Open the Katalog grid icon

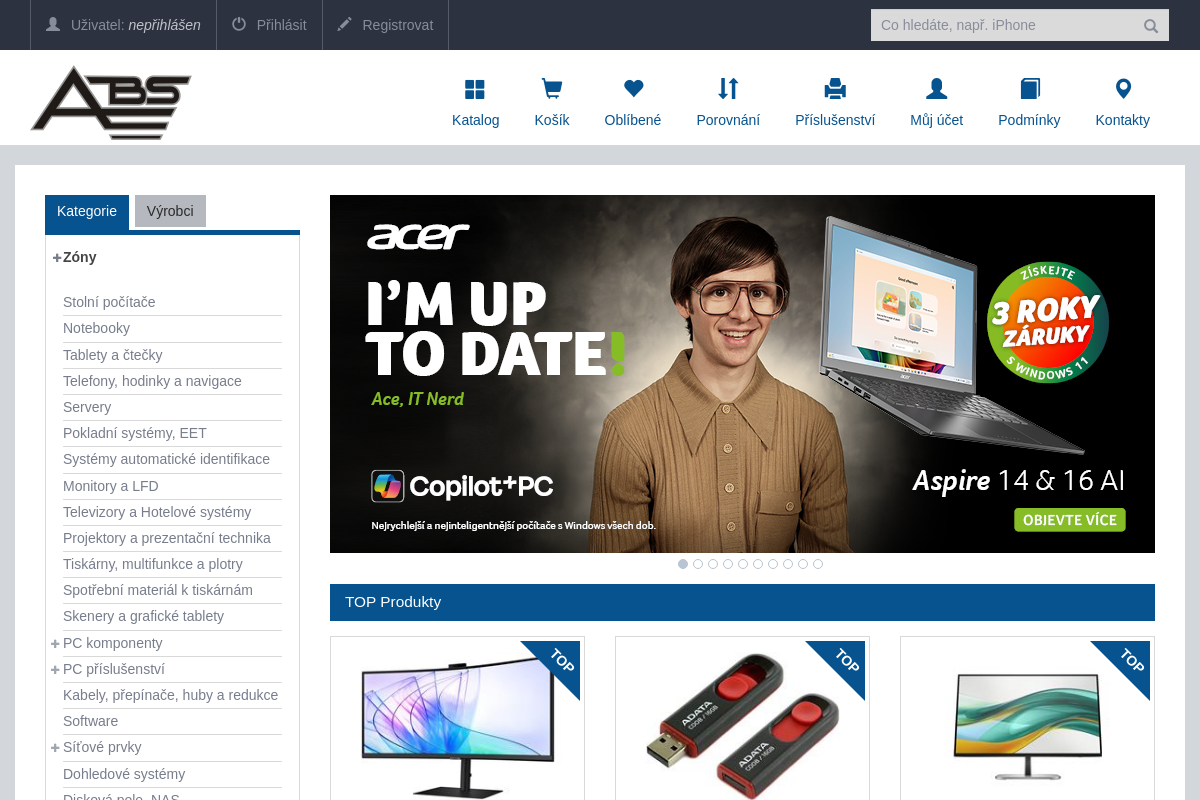pyautogui.click(x=475, y=90)
